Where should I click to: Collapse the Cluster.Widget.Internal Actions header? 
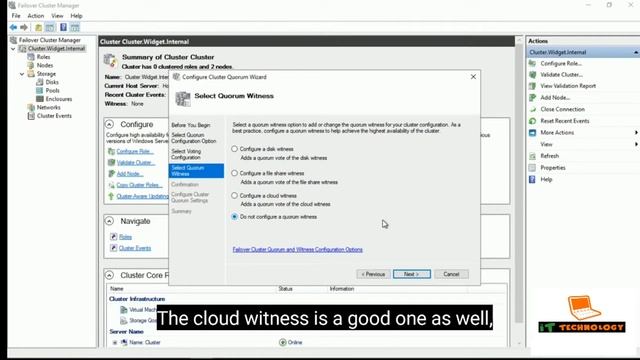pos(636,52)
